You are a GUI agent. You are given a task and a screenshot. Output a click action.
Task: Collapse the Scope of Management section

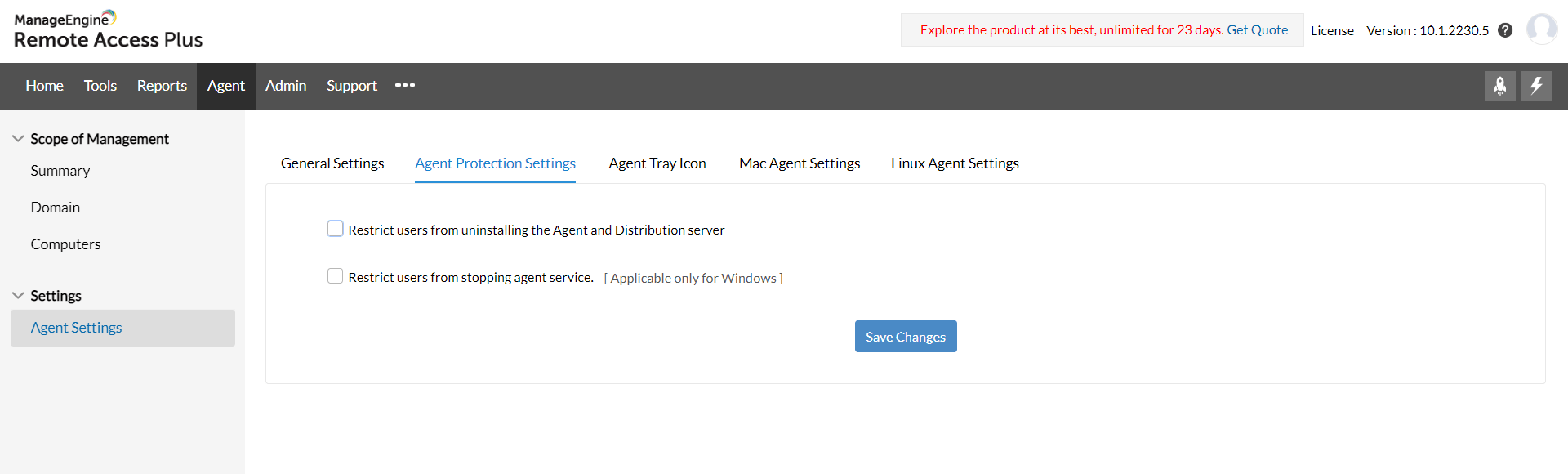[18, 139]
